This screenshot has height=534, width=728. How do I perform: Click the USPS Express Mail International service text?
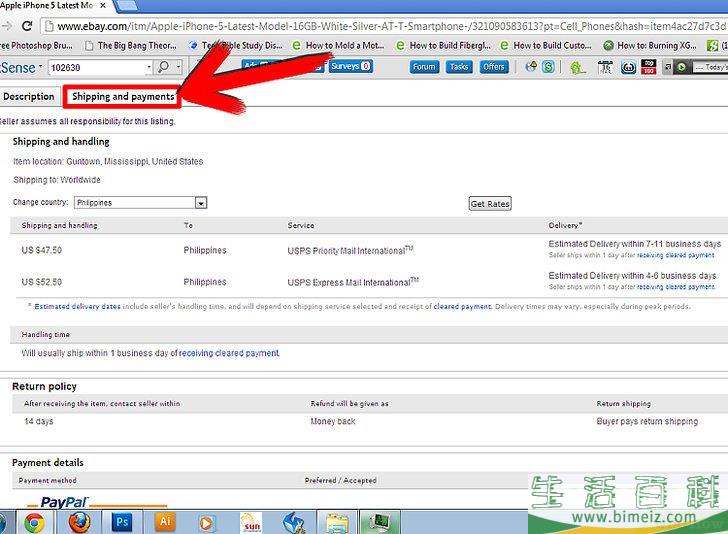(x=353, y=282)
